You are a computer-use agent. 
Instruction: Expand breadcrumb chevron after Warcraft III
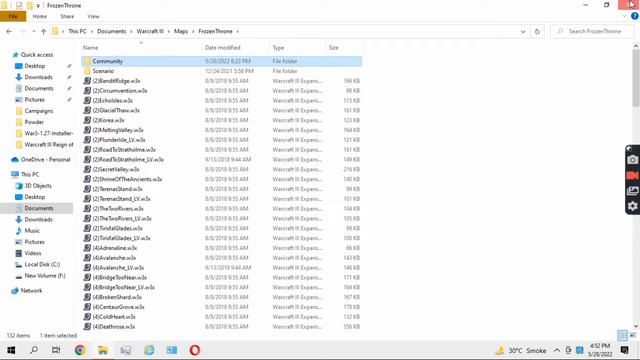(x=169, y=31)
